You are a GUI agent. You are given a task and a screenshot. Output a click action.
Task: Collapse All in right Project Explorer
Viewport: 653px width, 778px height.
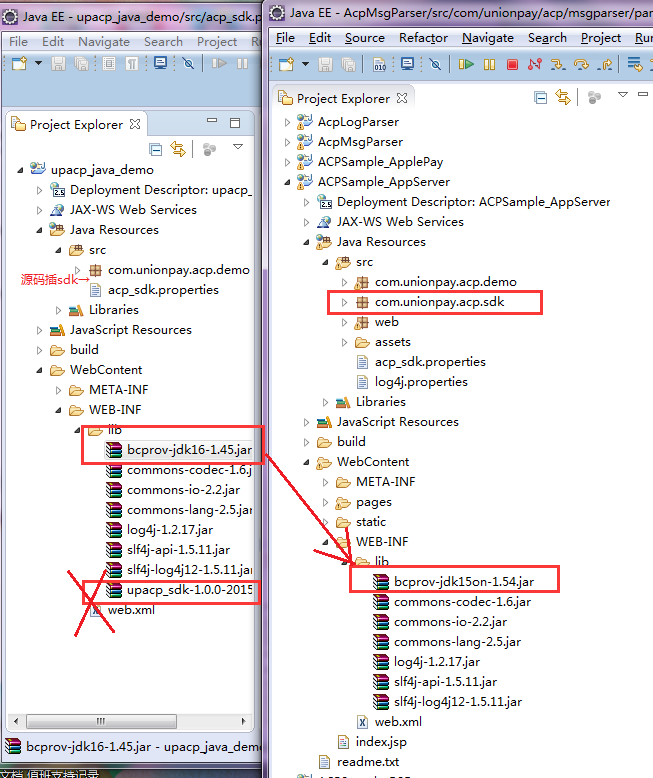click(x=540, y=98)
